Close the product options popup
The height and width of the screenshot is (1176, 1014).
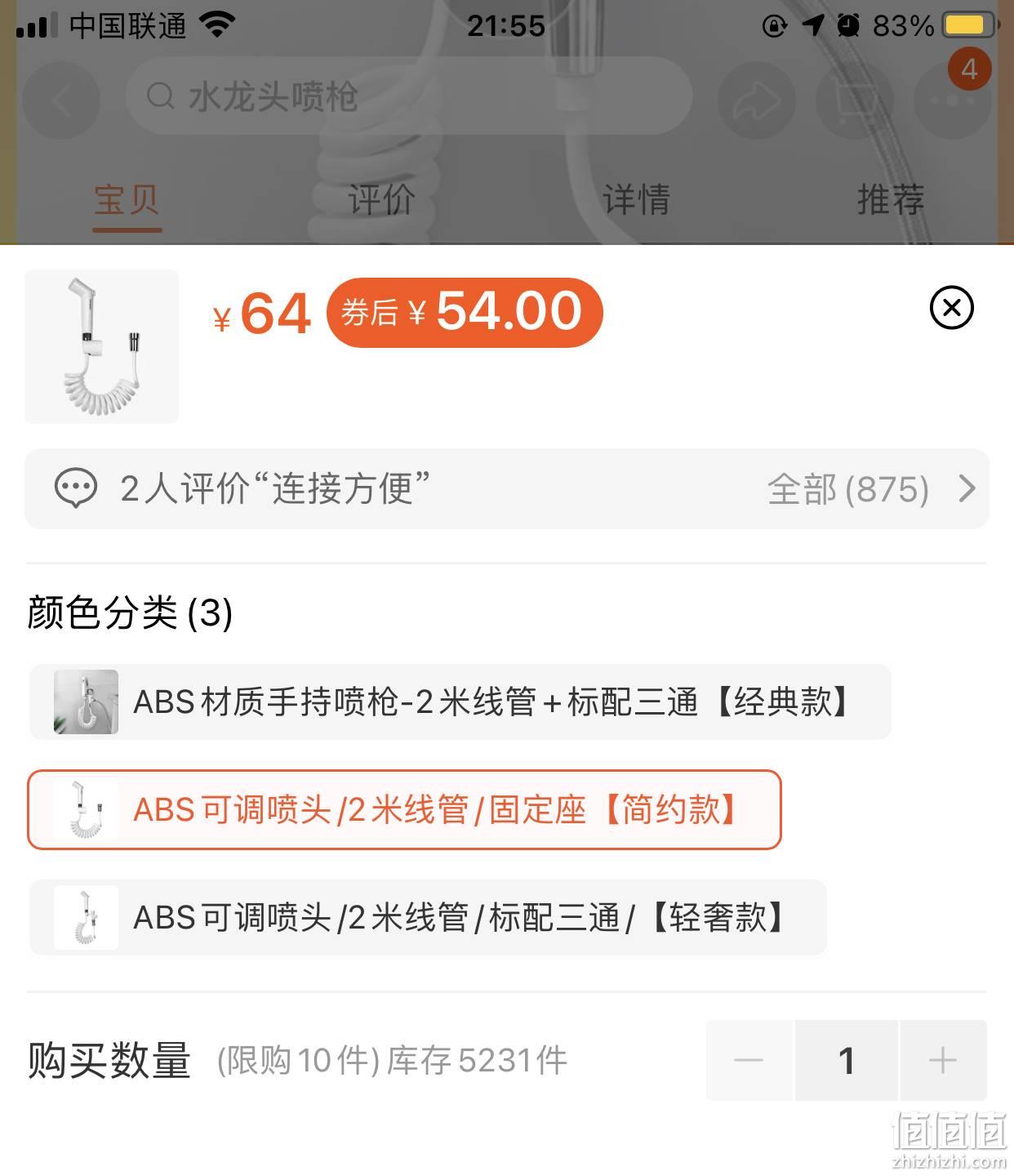951,308
